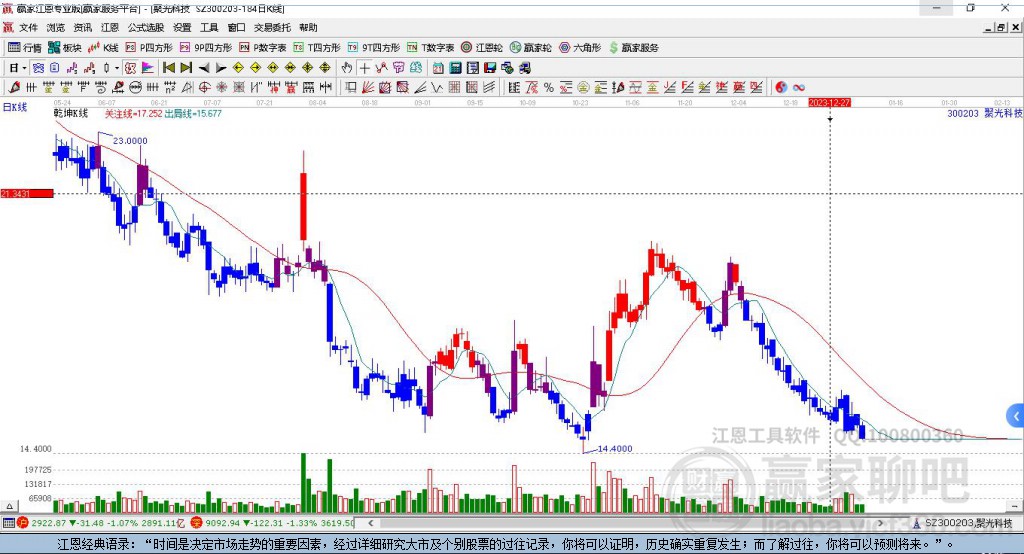Click horizontal scrollbar left arrow

[x=371, y=523]
